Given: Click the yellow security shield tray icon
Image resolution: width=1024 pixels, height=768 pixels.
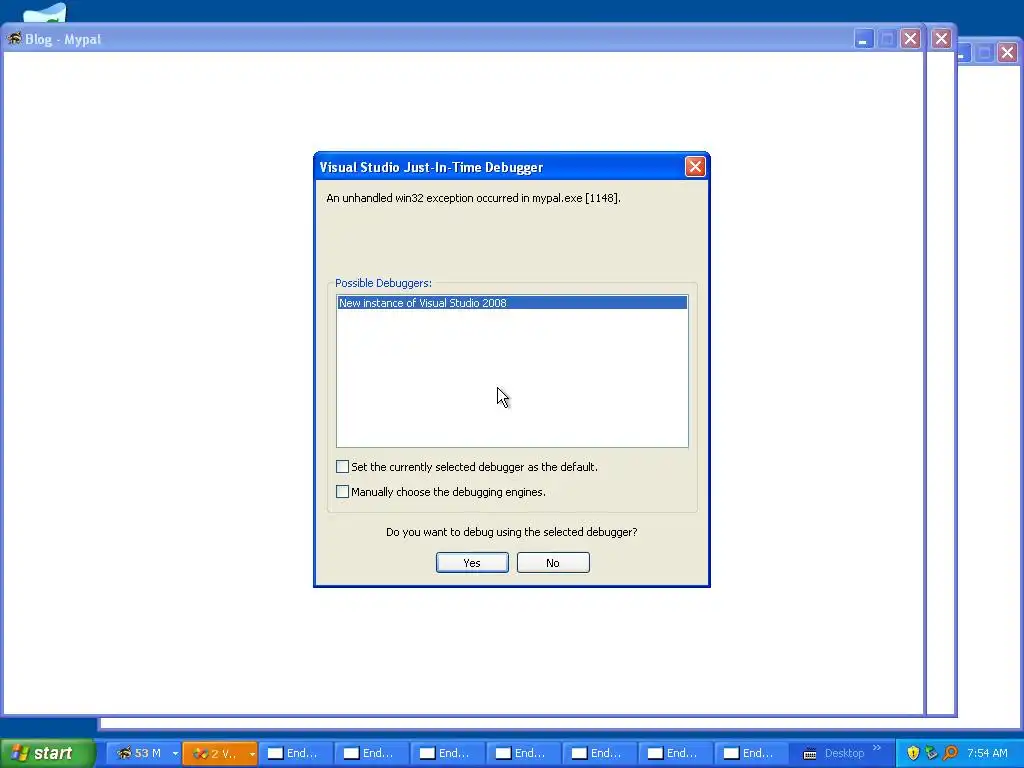Looking at the screenshot, I should pos(913,753).
